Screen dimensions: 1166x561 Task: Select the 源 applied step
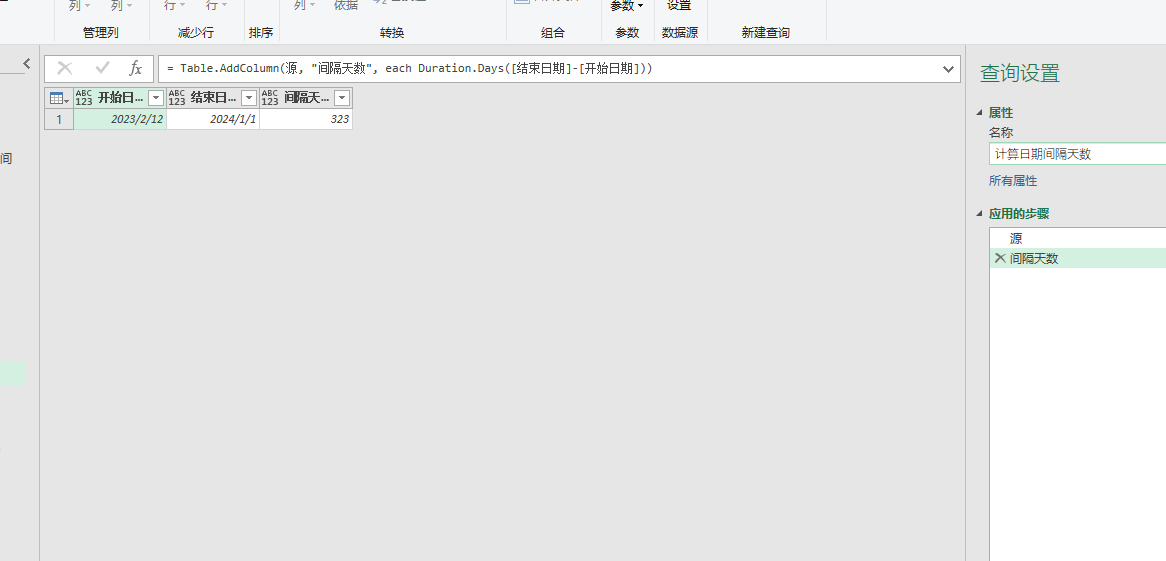click(1078, 239)
